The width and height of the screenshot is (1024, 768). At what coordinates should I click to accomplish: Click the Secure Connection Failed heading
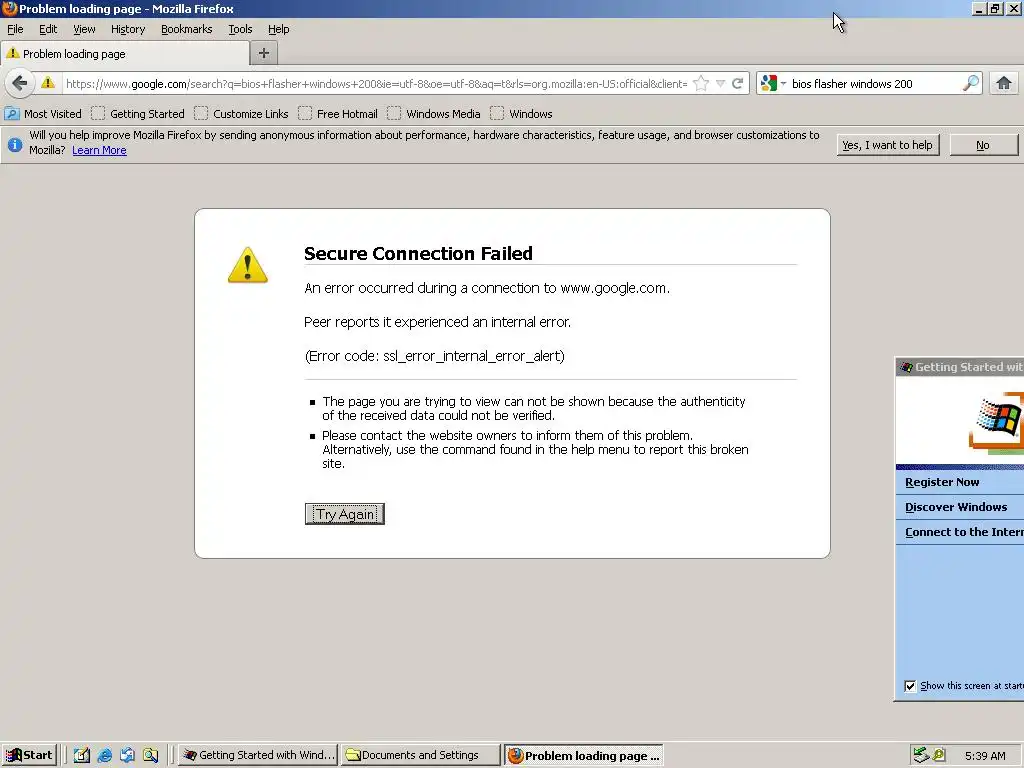point(418,253)
